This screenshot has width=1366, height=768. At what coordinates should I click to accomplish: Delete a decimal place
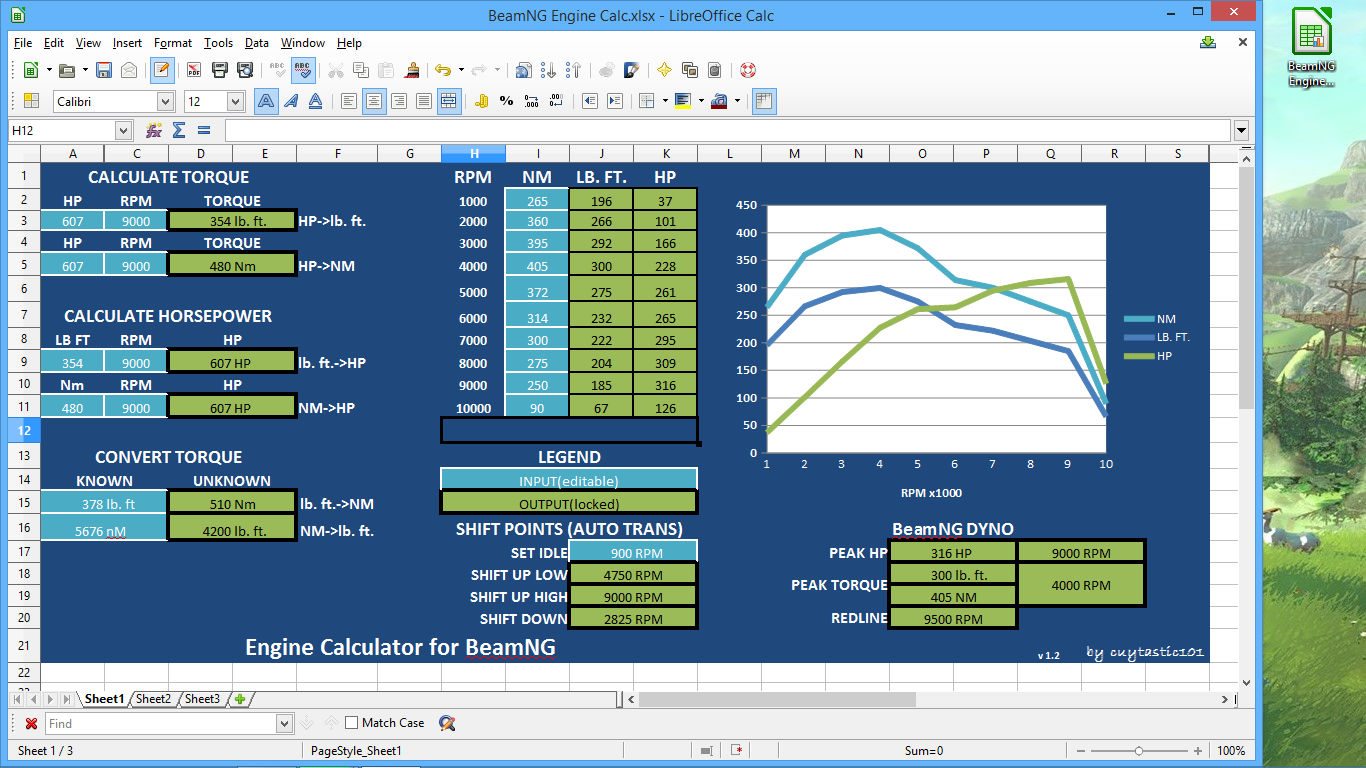[x=556, y=101]
